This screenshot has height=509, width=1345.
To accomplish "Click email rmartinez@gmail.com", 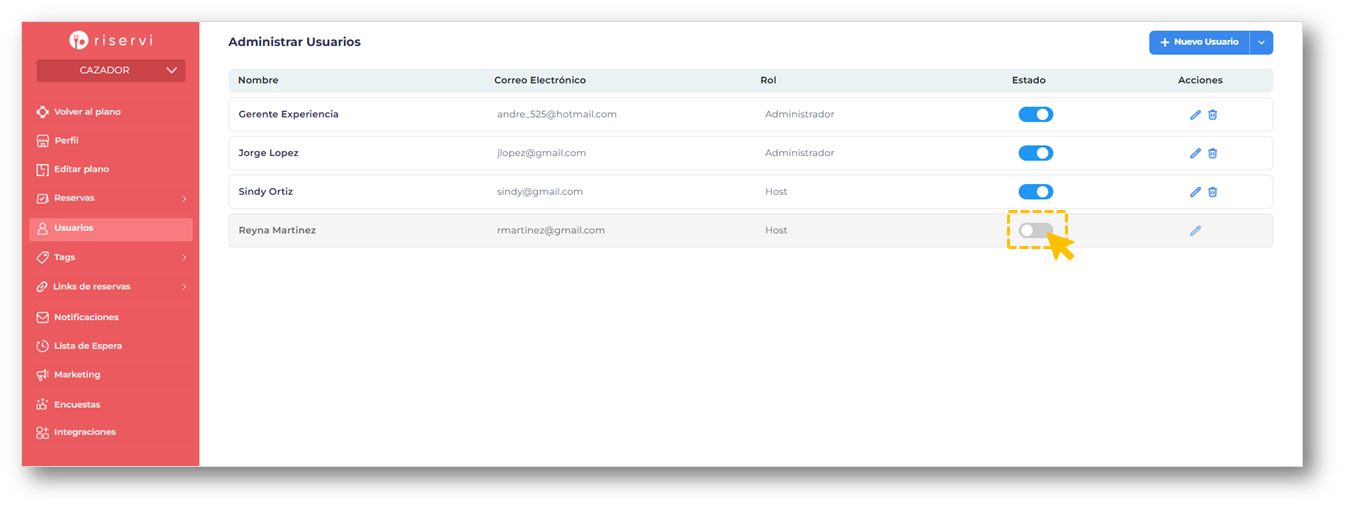I will tap(551, 230).
